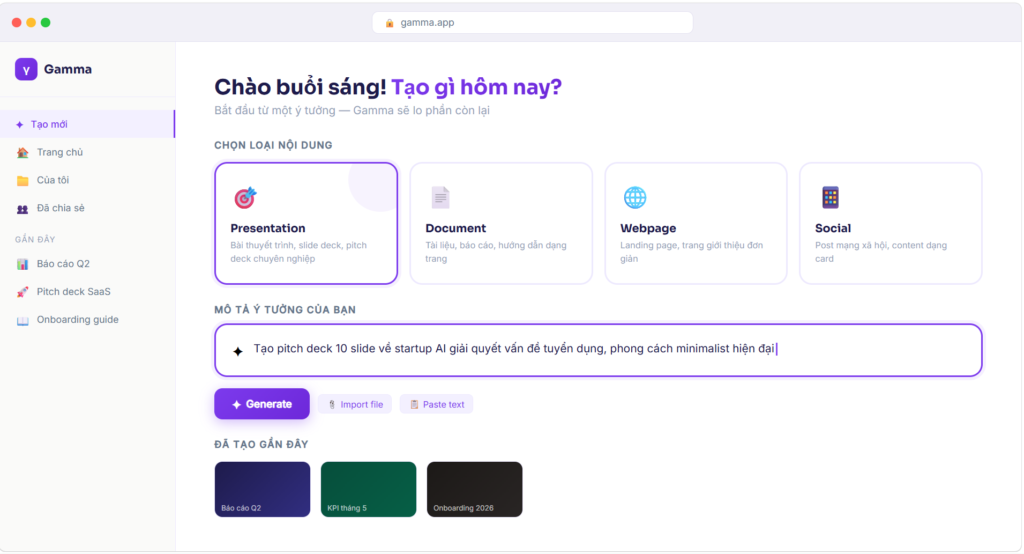Open the Onboarding 2026 thumbnail
This screenshot has width=1024, height=554.
point(475,489)
